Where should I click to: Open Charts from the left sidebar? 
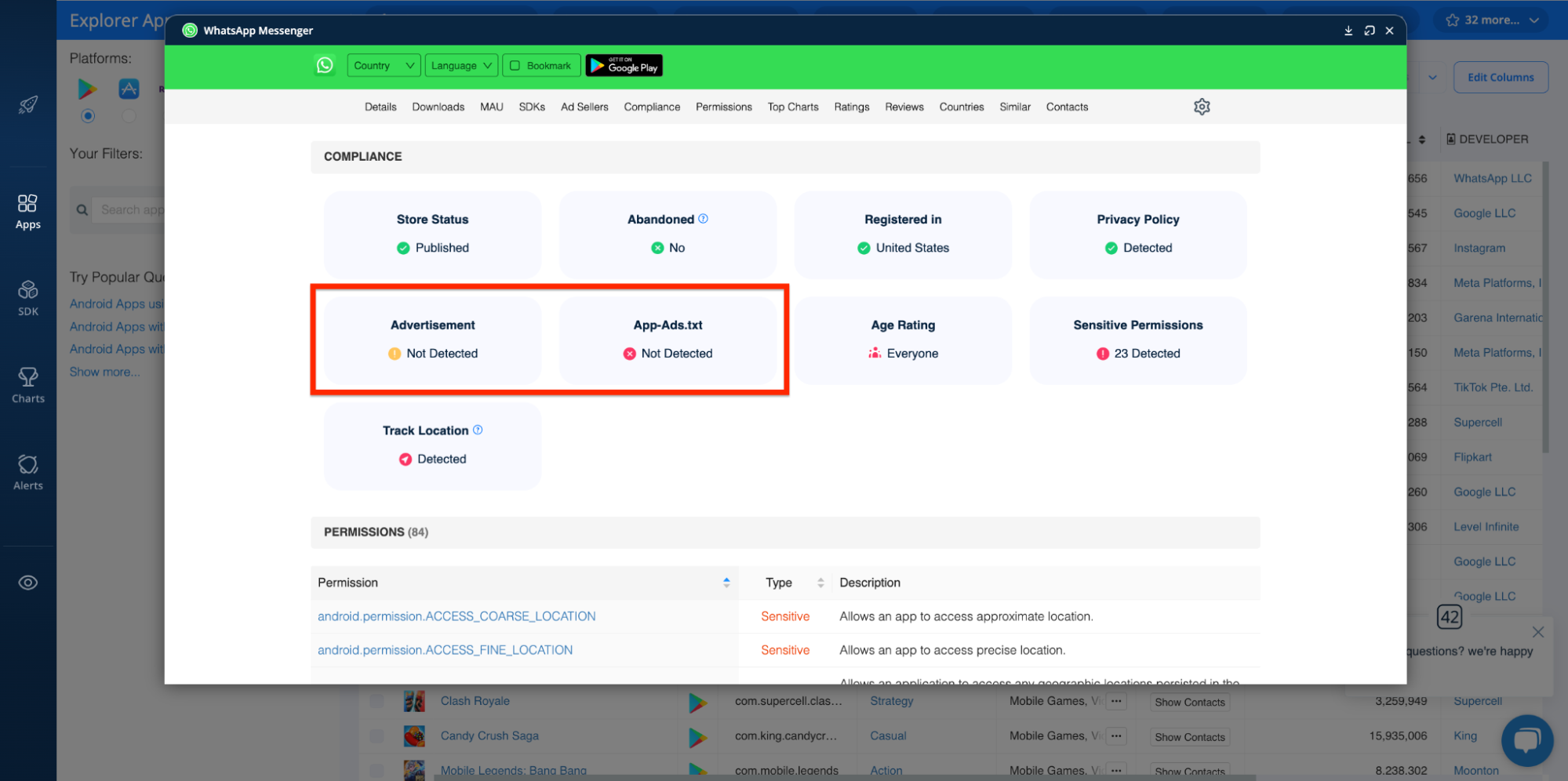click(28, 386)
